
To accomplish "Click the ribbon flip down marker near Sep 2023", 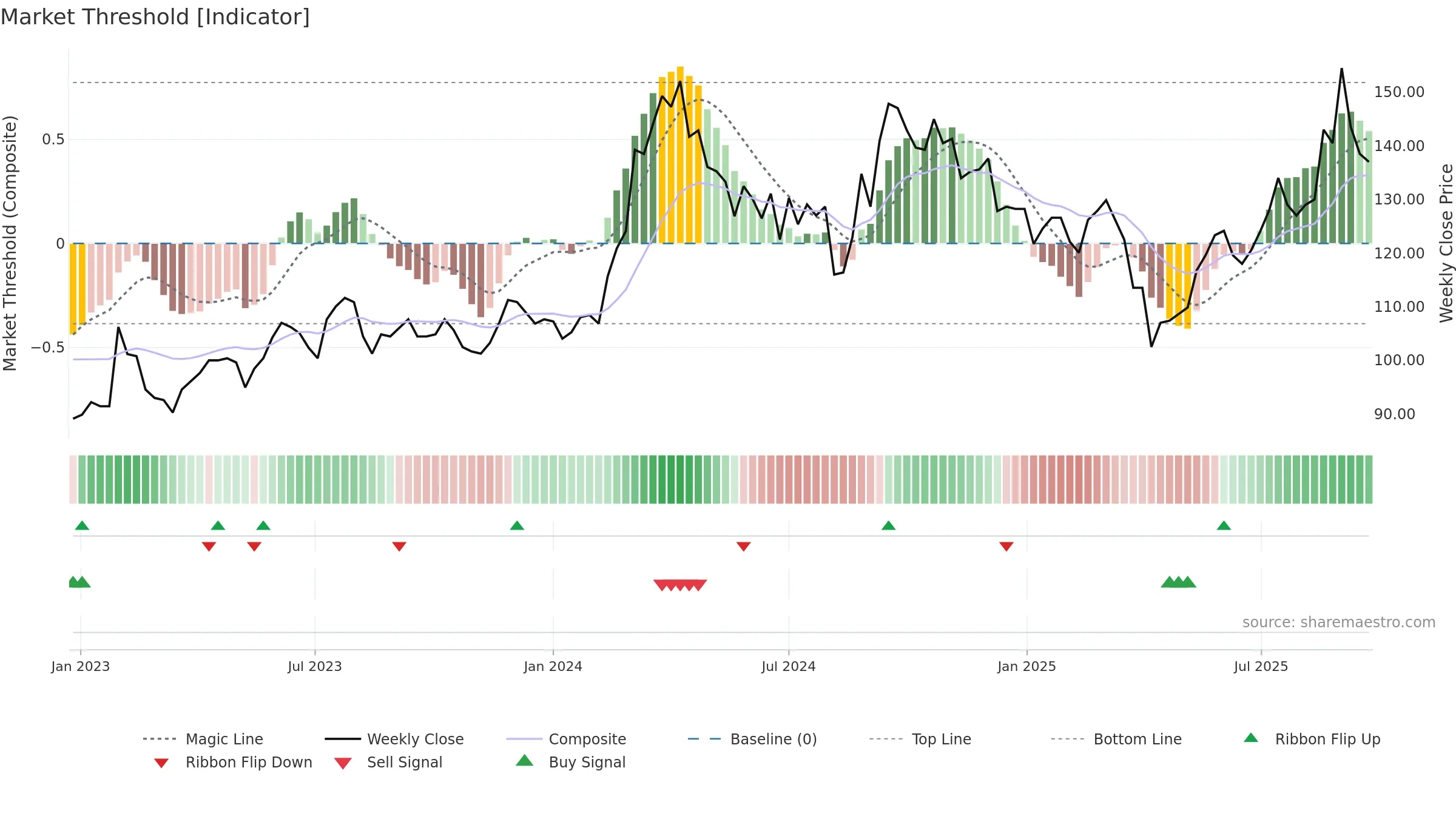I will tap(399, 547).
